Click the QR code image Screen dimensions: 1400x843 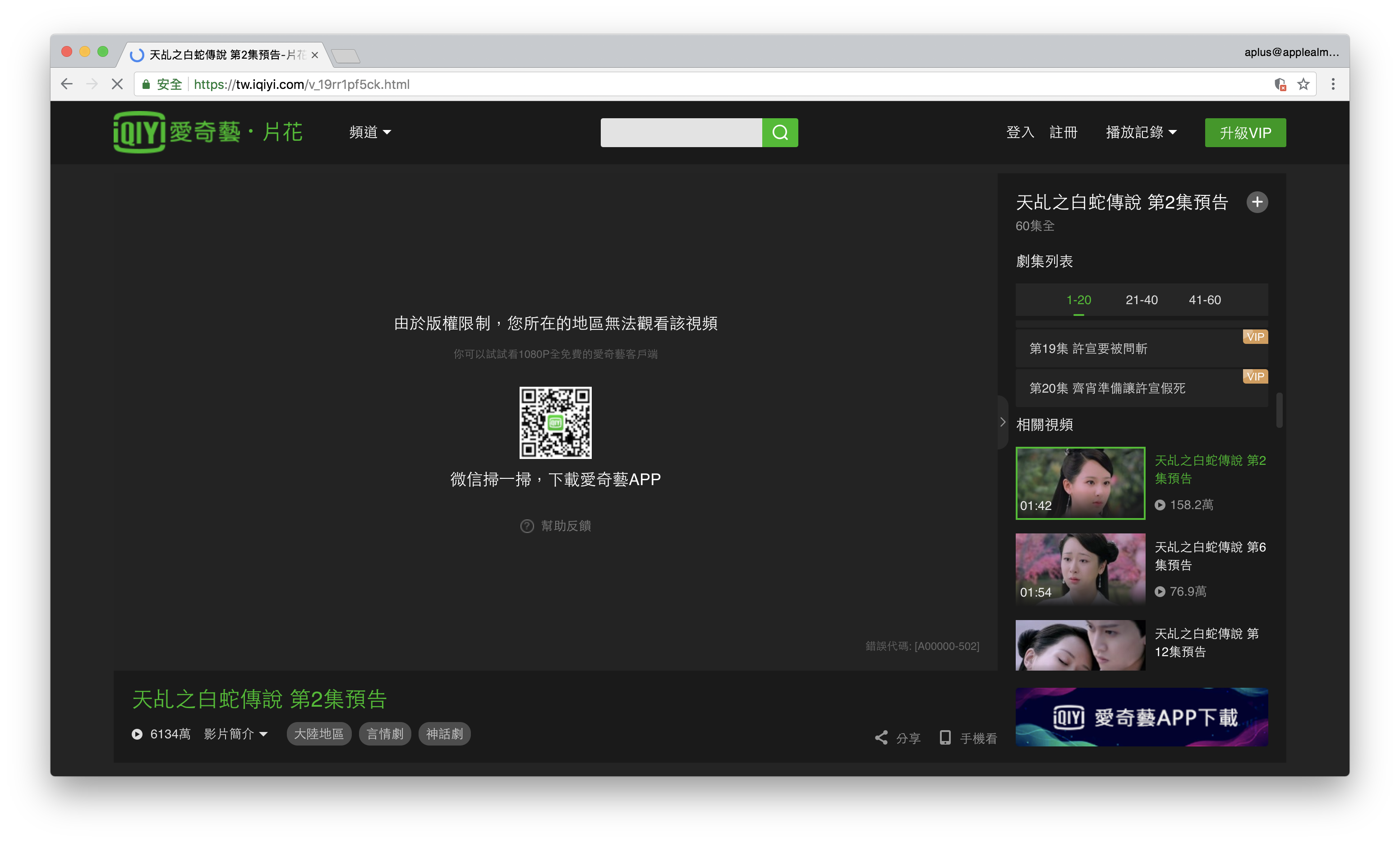(555, 423)
